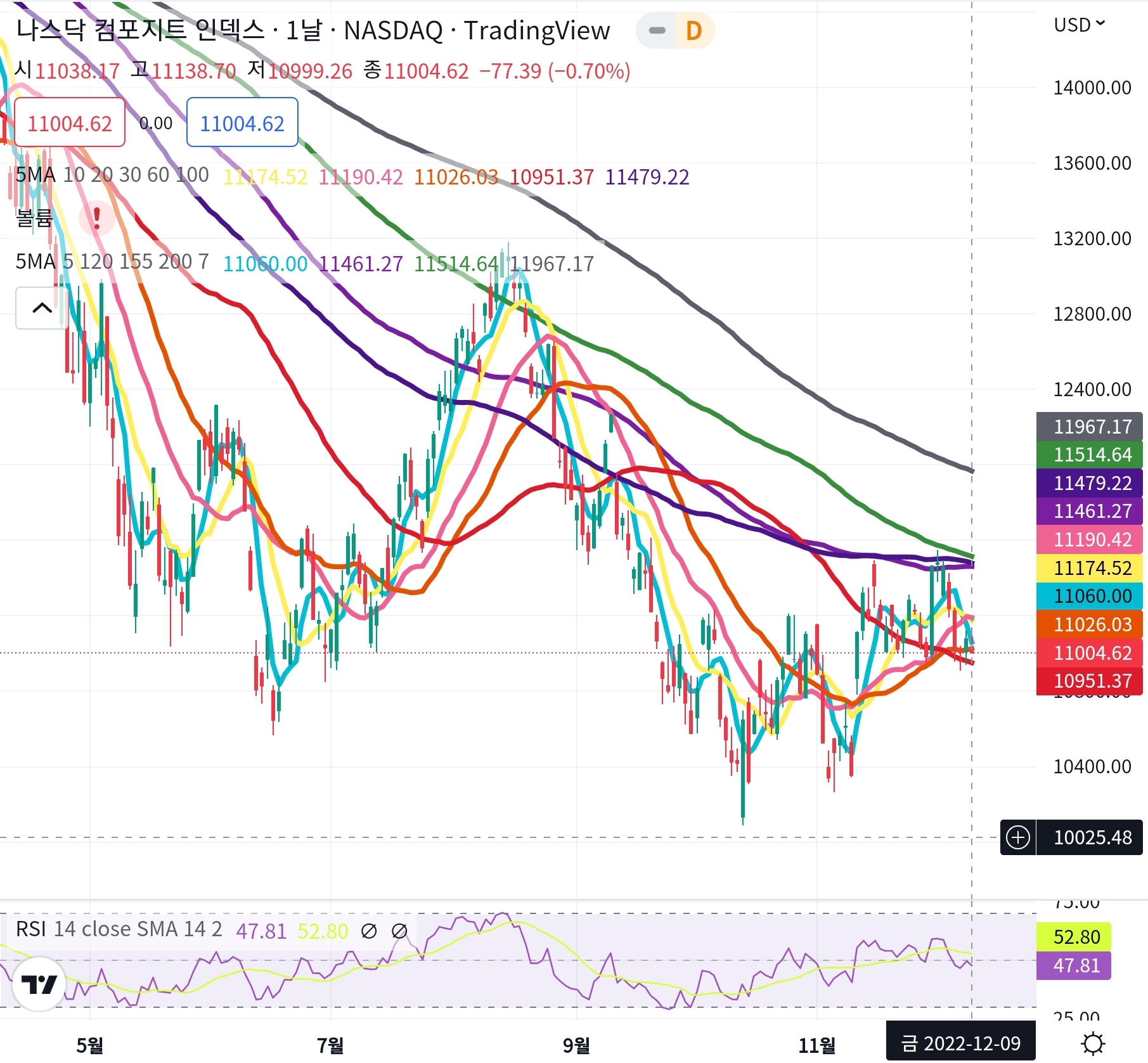Click the blue buy price 11004.62 button

pyautogui.click(x=242, y=122)
